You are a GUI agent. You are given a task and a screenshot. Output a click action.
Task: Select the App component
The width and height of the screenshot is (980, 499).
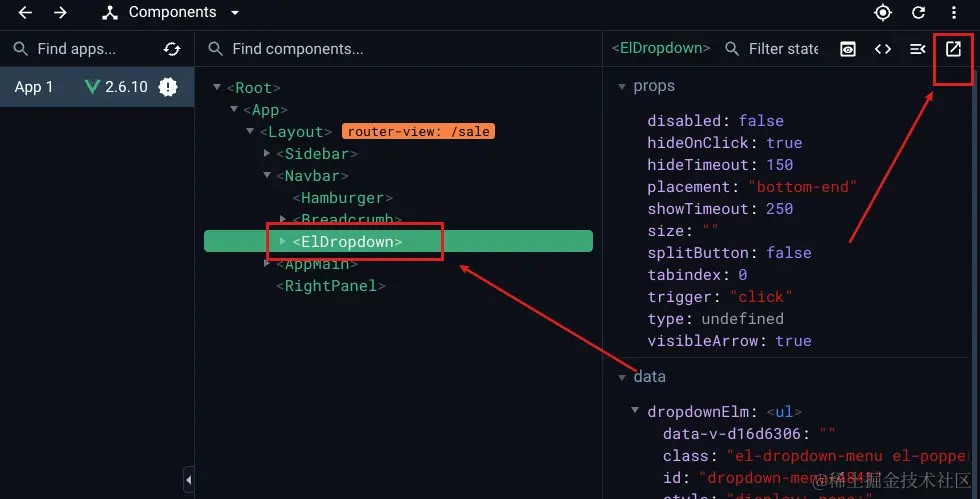[265, 110]
